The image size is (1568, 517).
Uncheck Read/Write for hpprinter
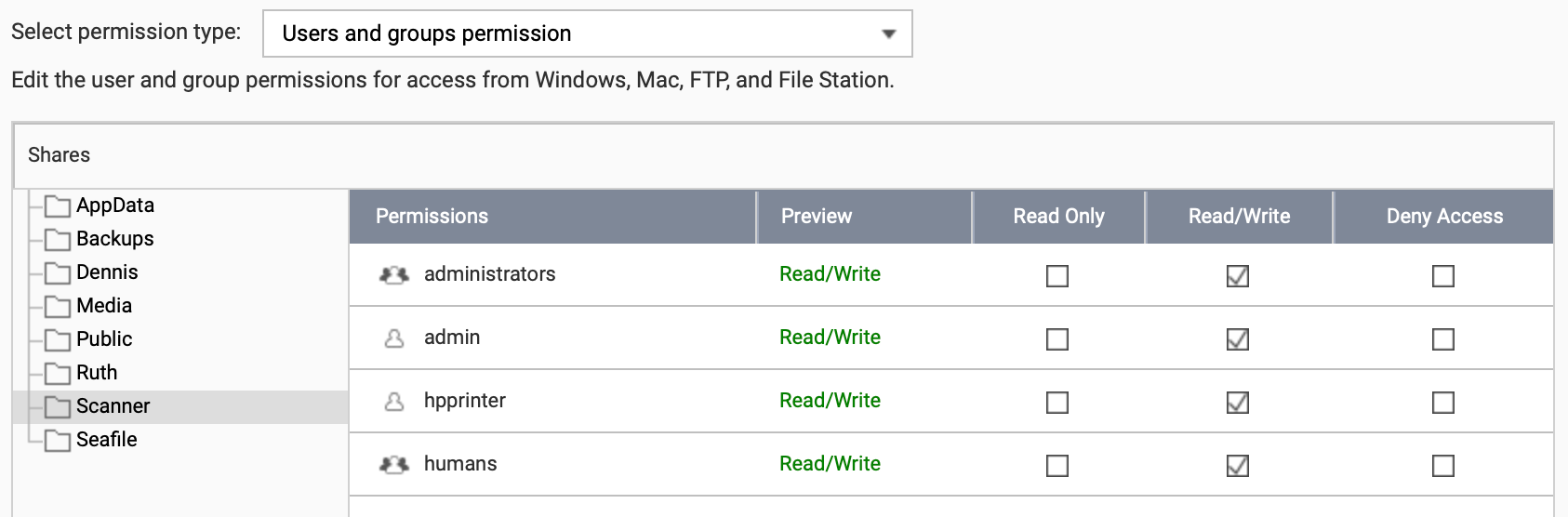coord(1238,403)
